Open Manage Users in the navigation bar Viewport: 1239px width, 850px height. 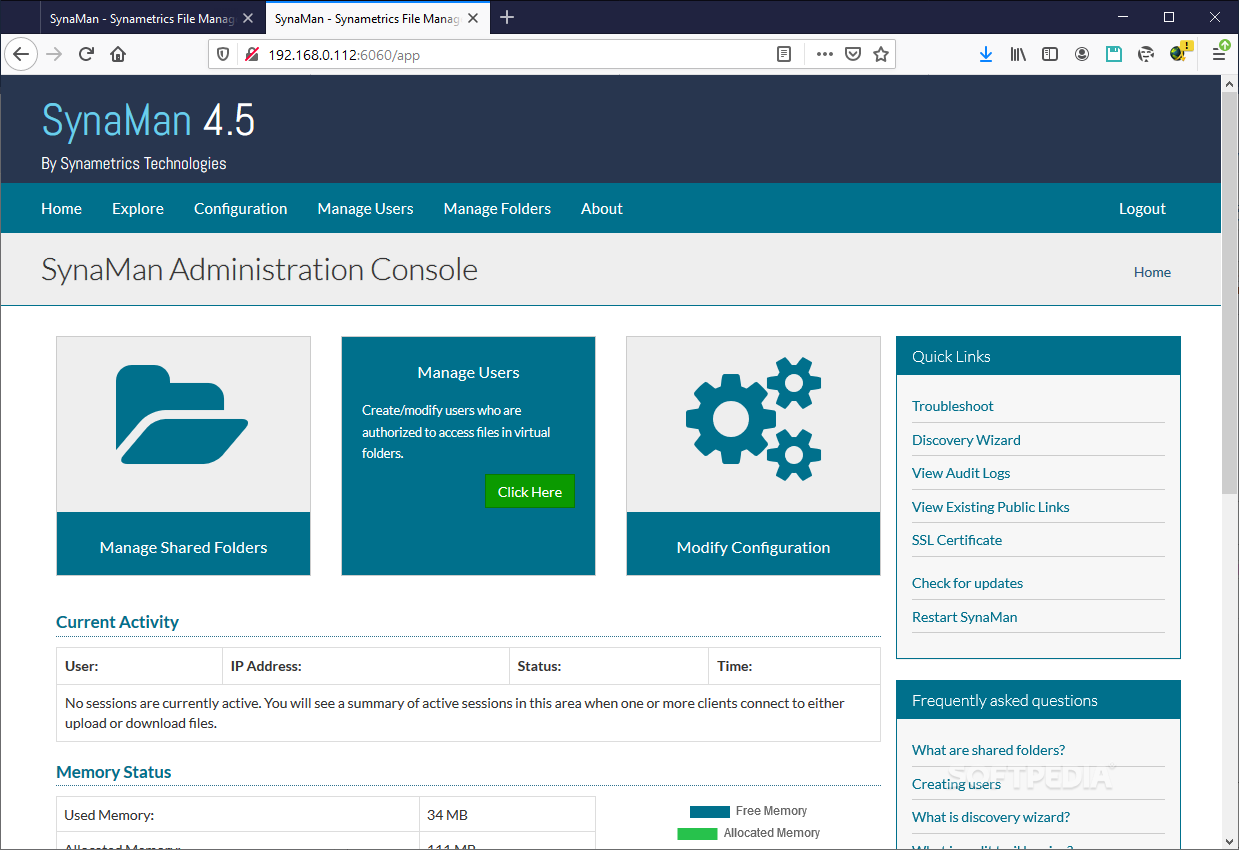pyautogui.click(x=365, y=209)
